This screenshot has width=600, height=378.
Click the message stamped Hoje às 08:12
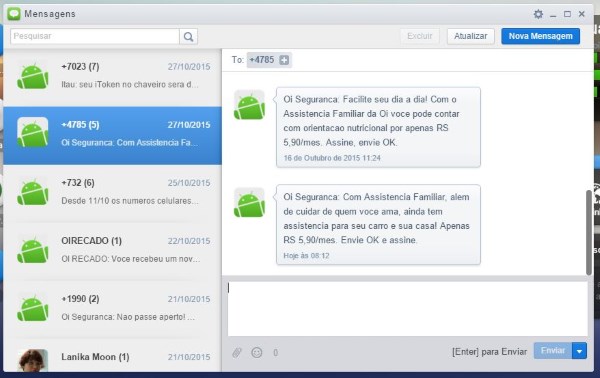point(378,225)
